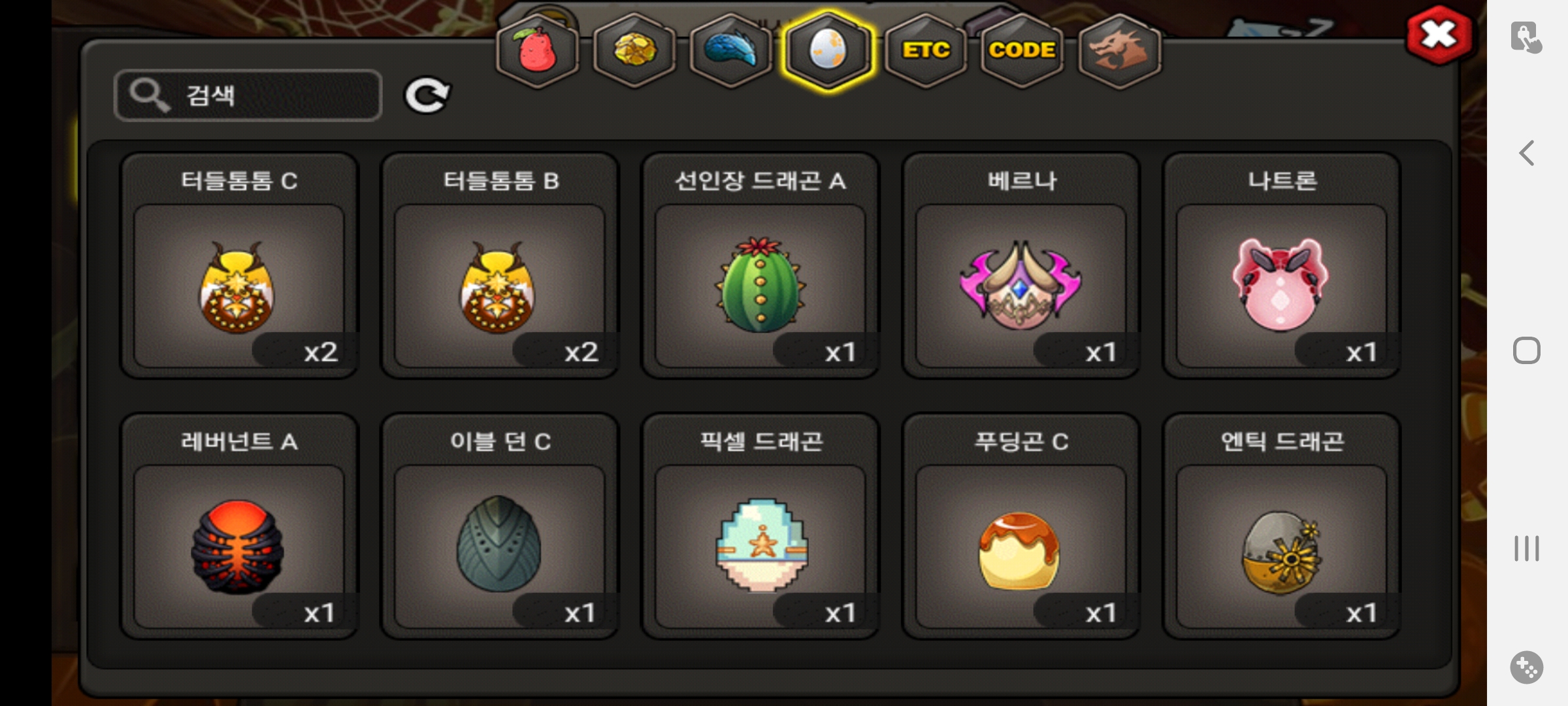This screenshot has width=1568, height=706.
Task: Tap the Android back arrow
Action: click(x=1526, y=154)
